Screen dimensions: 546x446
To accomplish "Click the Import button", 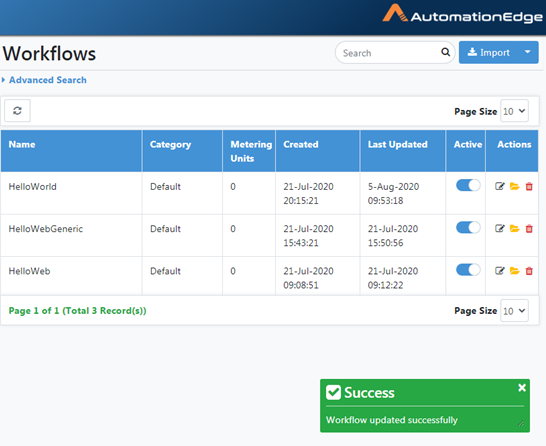I will coord(488,52).
